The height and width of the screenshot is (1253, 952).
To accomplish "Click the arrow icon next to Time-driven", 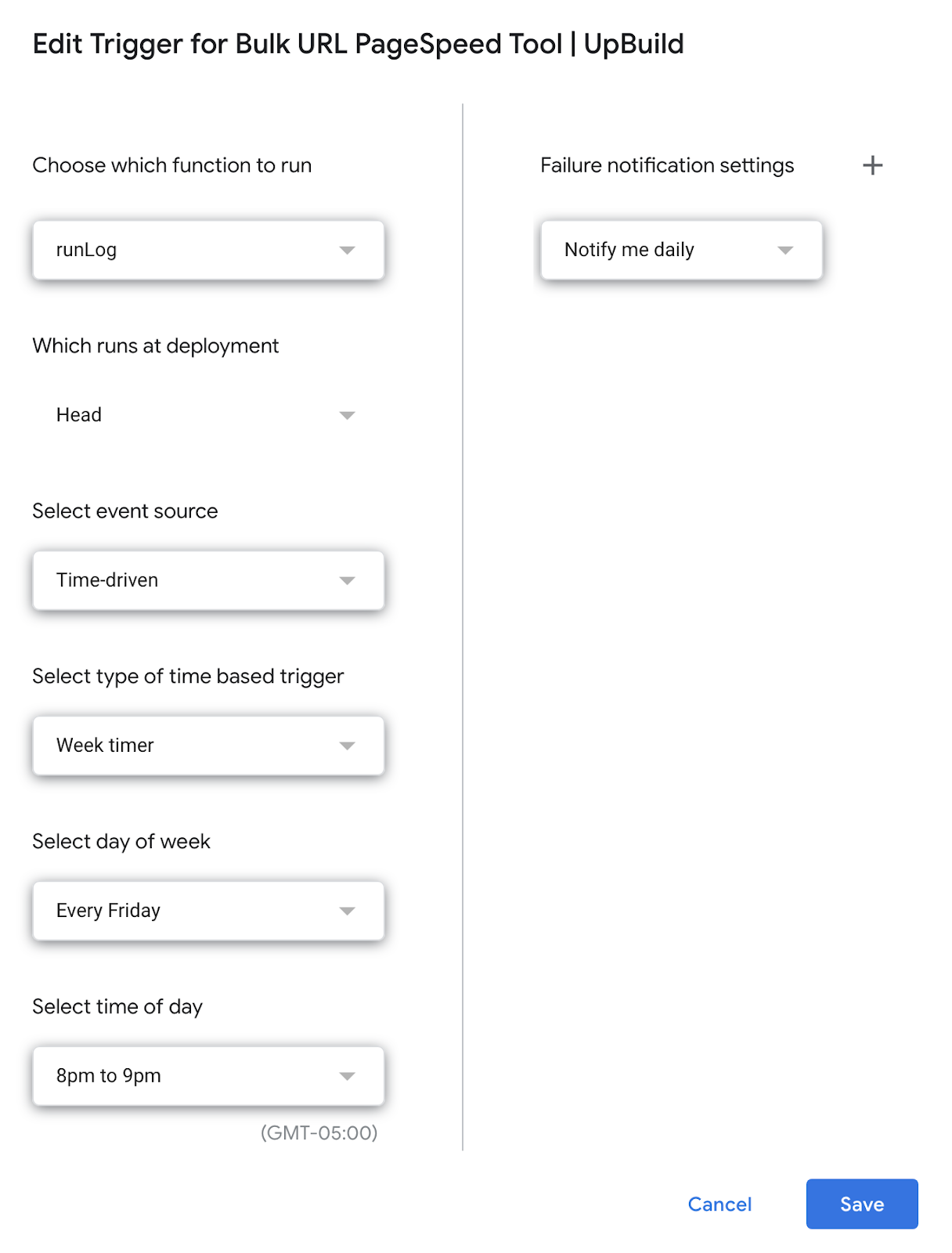I will point(347,580).
